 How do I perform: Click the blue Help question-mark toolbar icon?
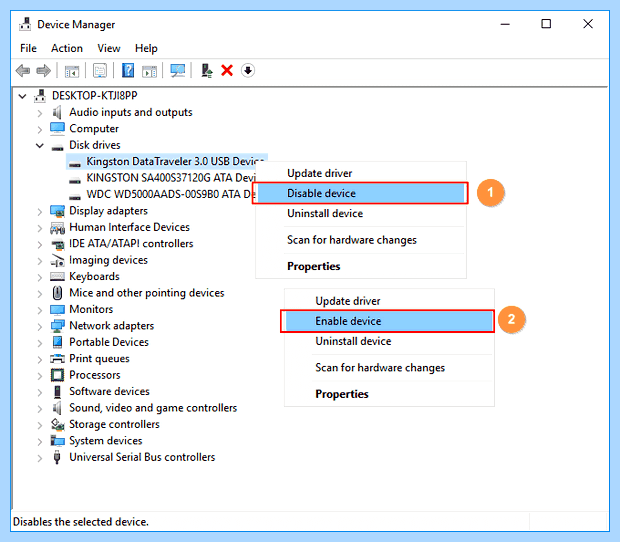(128, 71)
